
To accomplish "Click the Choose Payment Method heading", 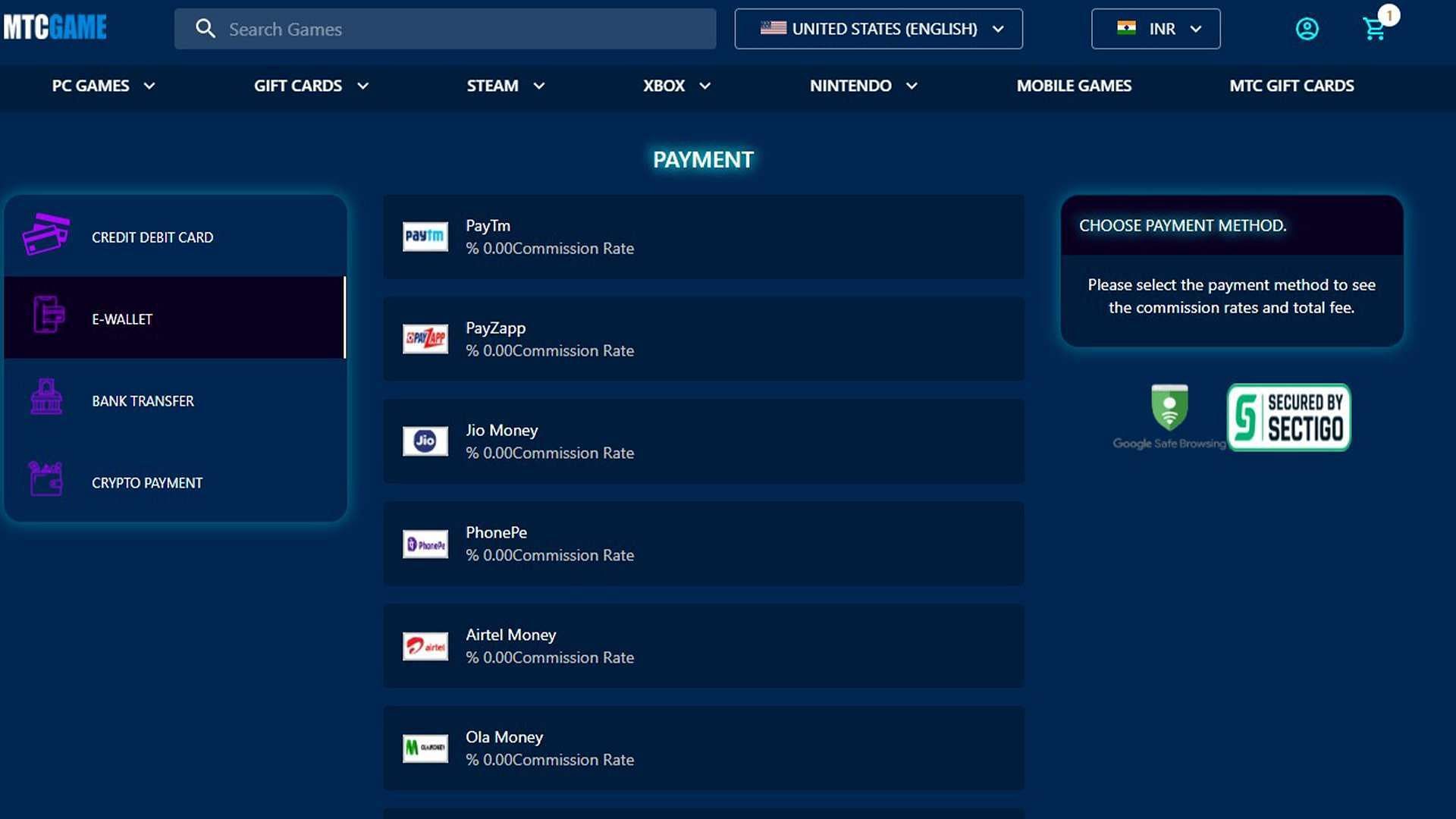I will pos(1182,225).
